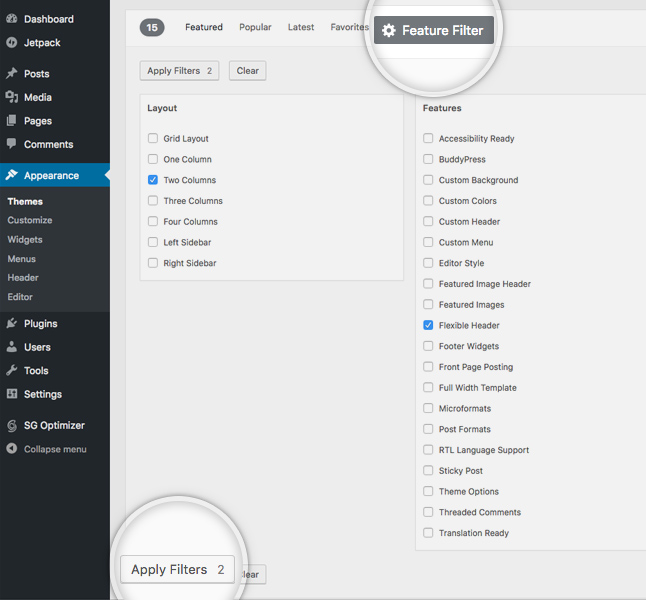Switch to the Popular themes tab

255,27
